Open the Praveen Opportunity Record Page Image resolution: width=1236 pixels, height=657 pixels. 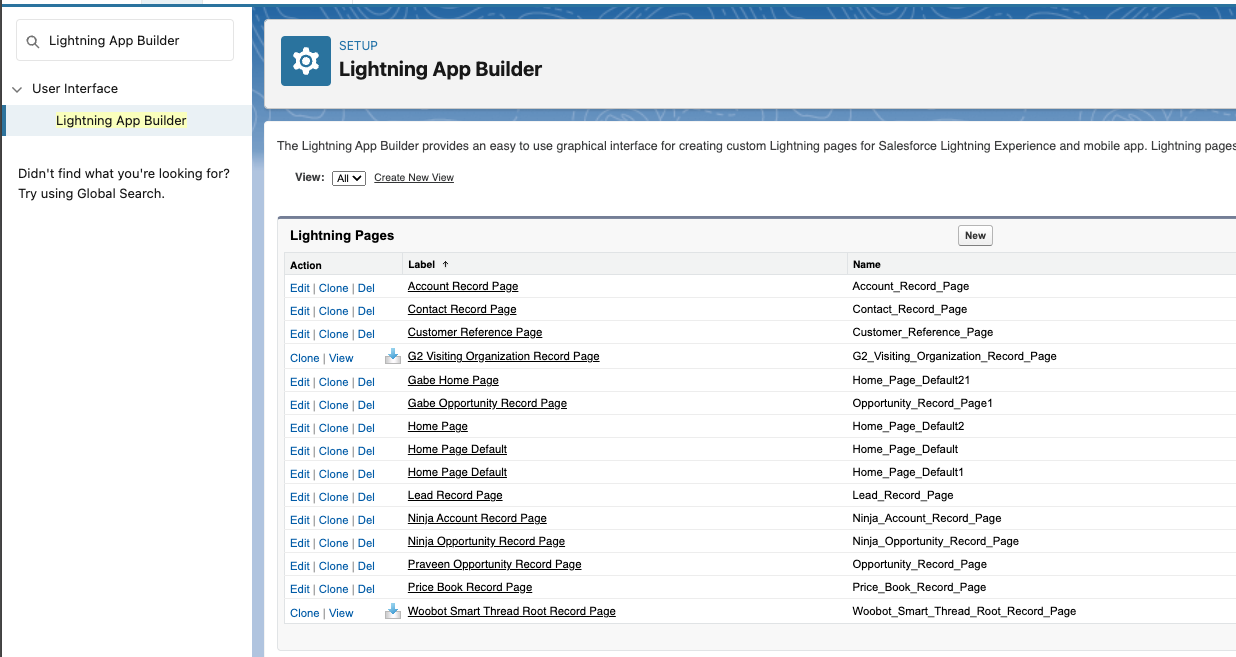(494, 564)
